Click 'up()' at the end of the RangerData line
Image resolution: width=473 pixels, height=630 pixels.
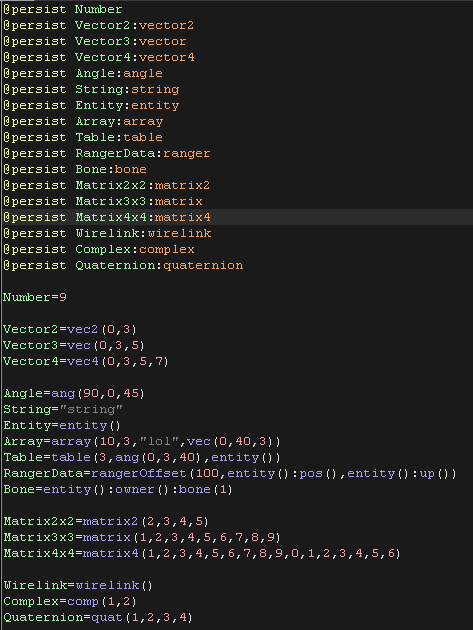click(x=438, y=474)
